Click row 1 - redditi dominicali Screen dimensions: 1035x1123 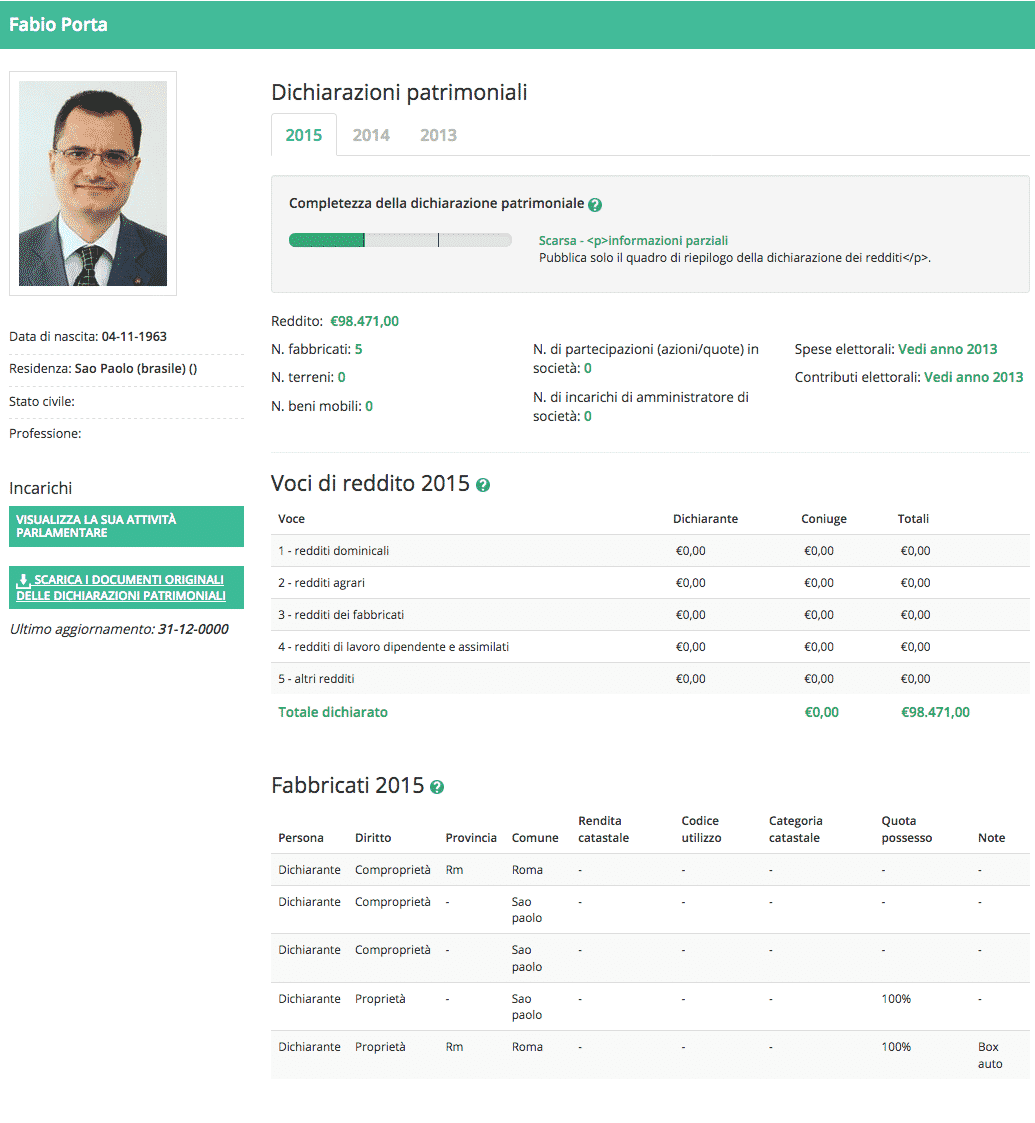[x=650, y=551]
